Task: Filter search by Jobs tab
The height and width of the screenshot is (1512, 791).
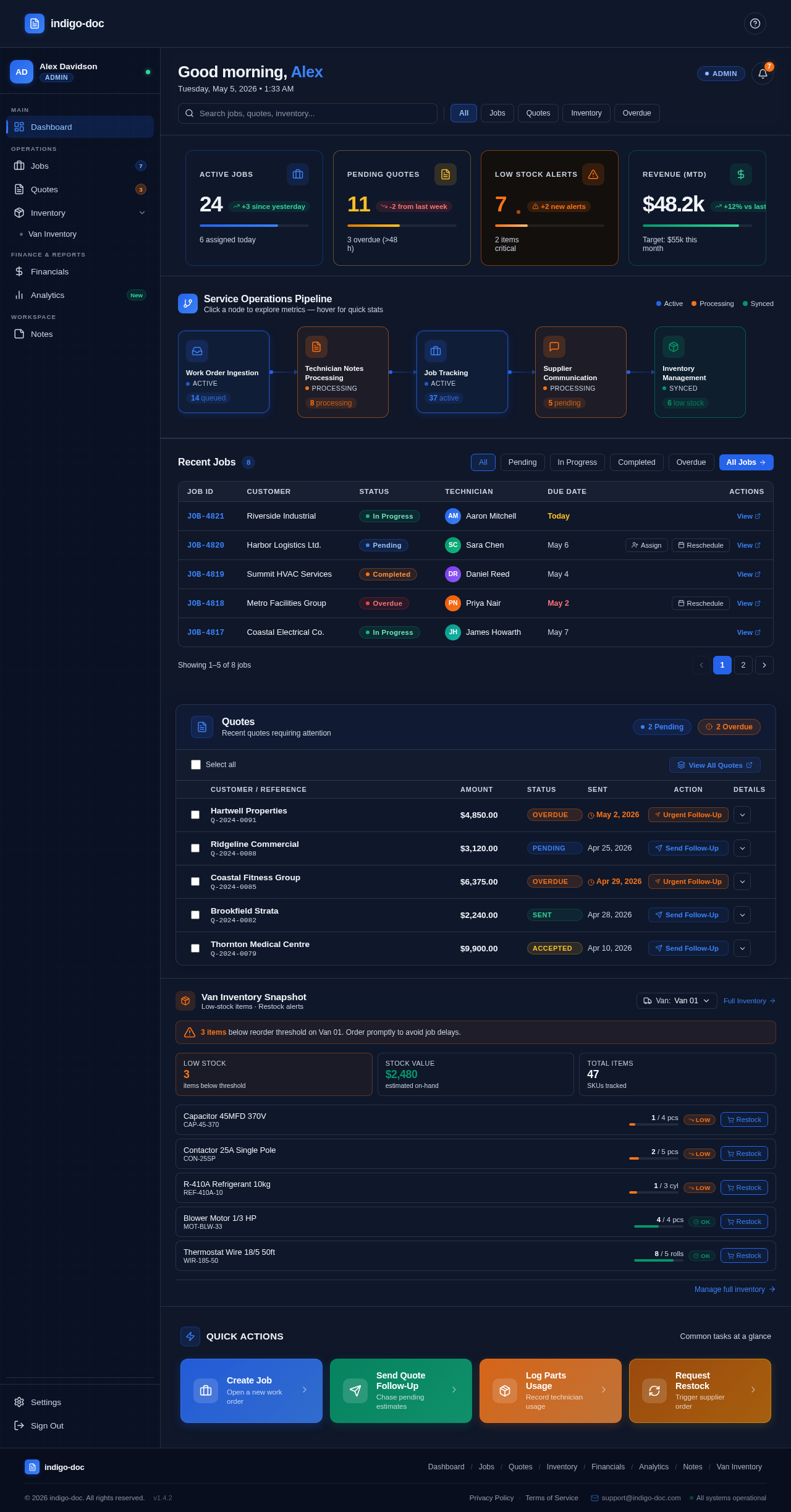Action: (x=497, y=113)
